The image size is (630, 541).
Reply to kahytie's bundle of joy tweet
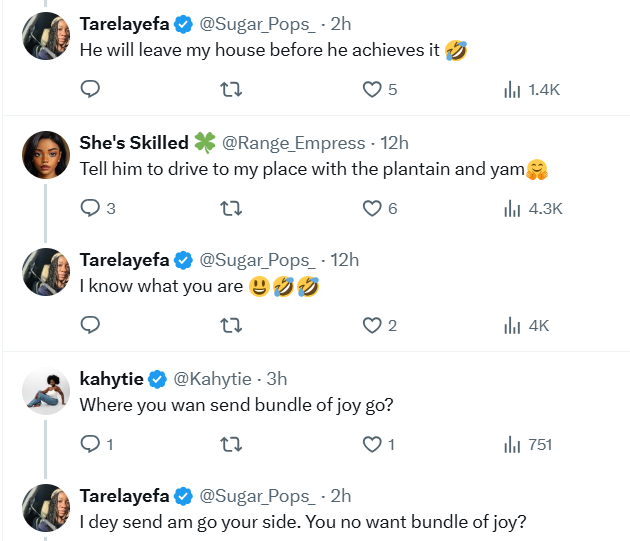[90, 444]
